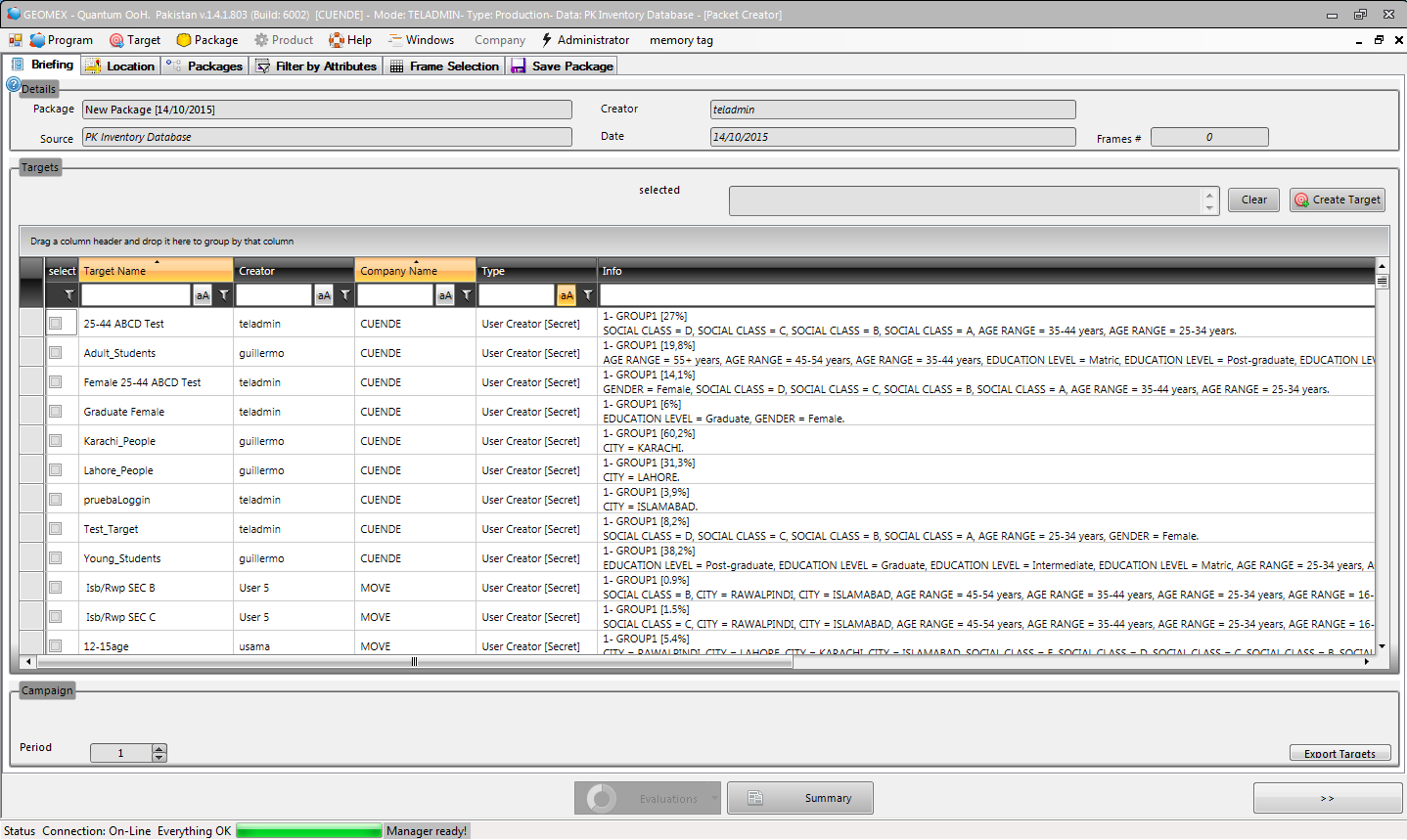Select the Karachi_People target checkbox
Viewport: 1407px width, 840px height.
point(56,440)
